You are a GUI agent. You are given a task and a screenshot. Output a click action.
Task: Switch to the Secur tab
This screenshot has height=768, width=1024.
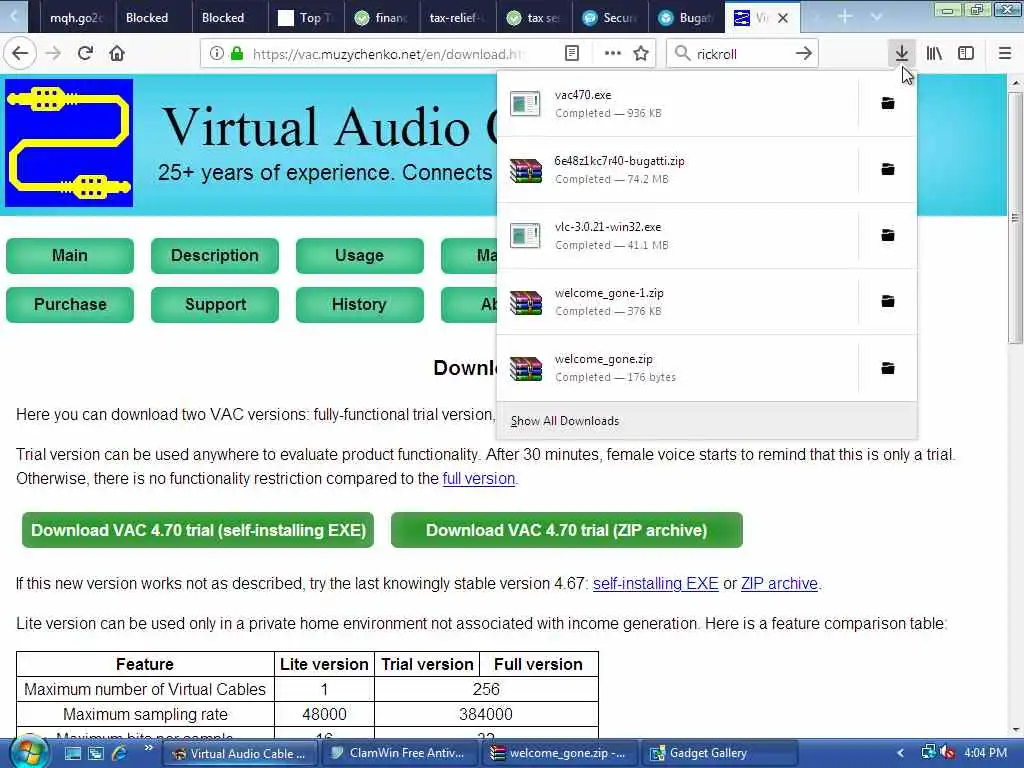(x=610, y=18)
